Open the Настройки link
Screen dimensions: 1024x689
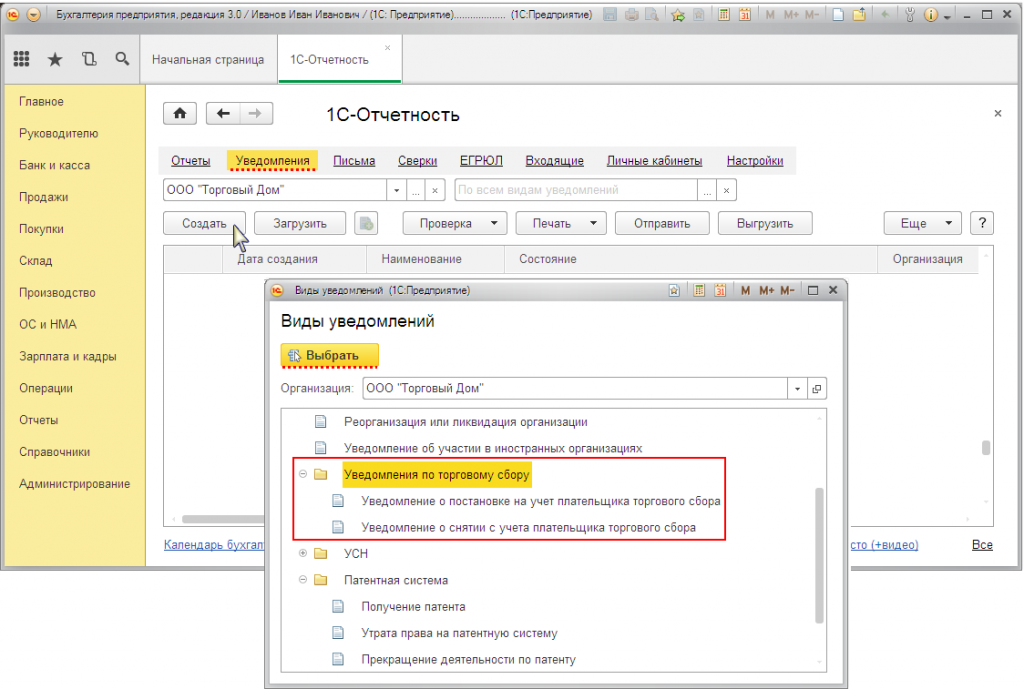tap(755, 161)
